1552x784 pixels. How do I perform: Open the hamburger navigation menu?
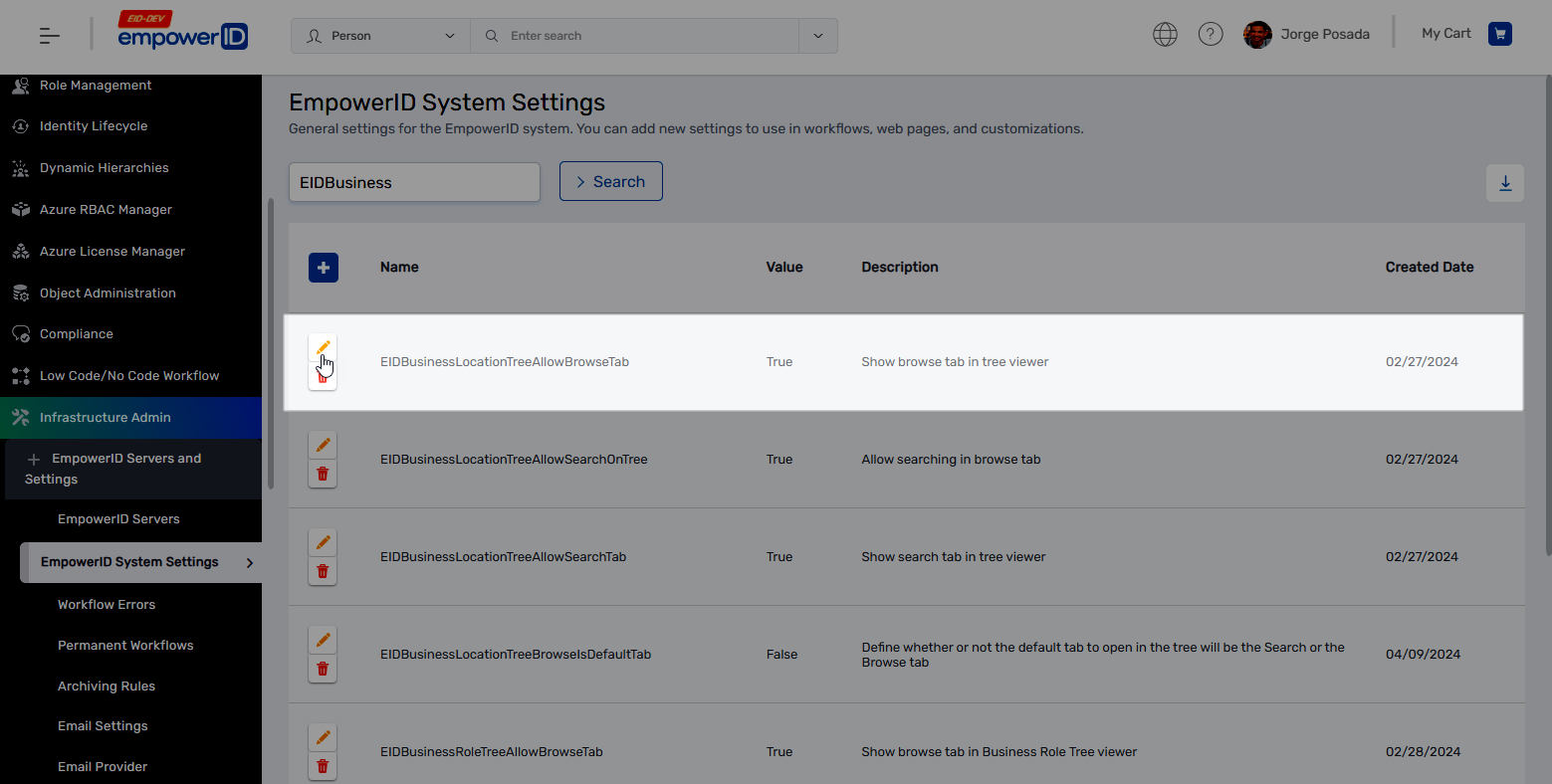click(48, 34)
